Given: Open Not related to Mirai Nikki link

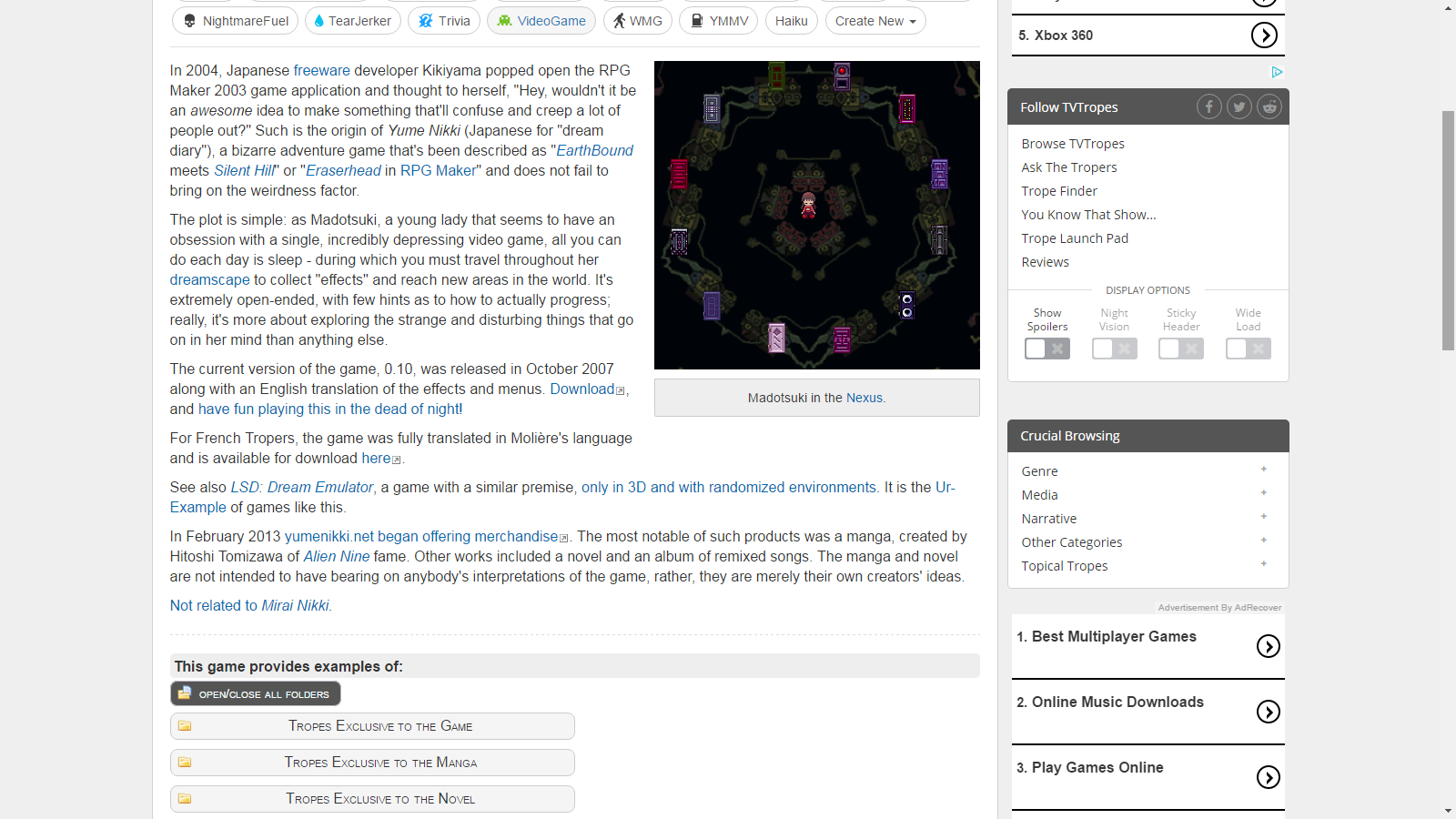Looking at the screenshot, I should [x=250, y=605].
